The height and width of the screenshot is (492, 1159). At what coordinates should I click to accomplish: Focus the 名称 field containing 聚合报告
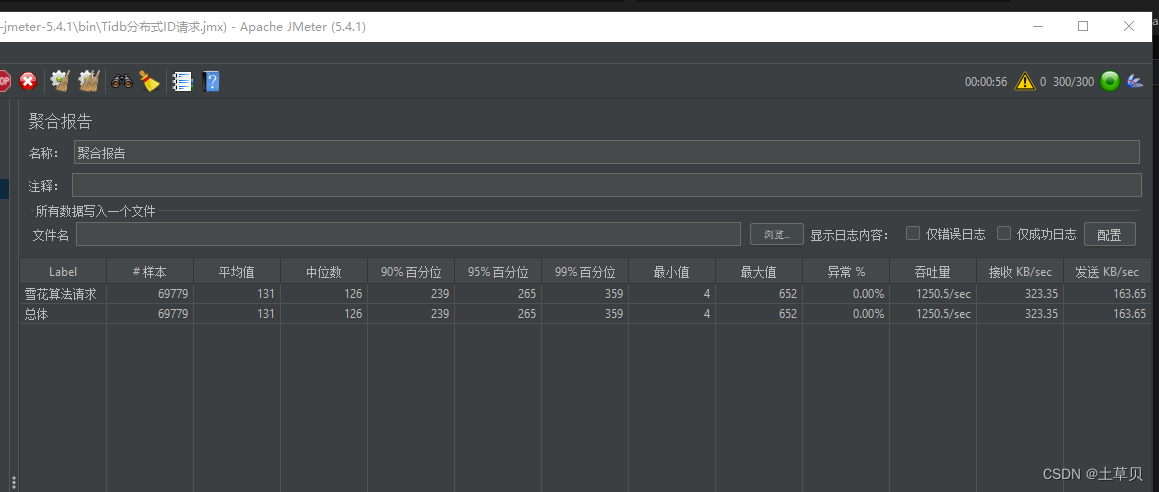tap(607, 153)
